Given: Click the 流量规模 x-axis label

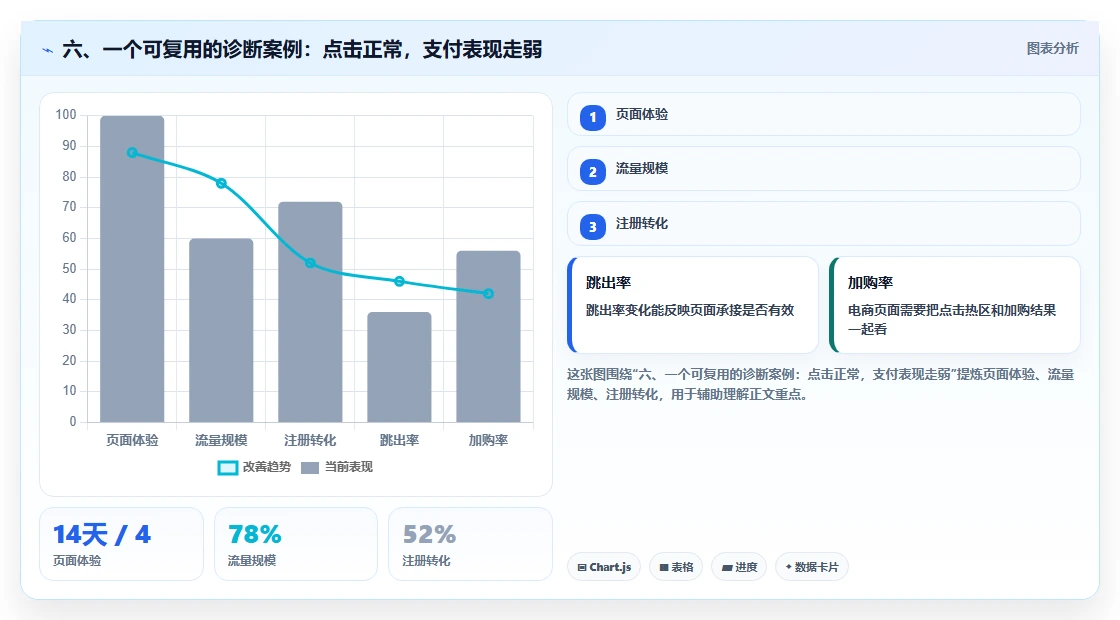Looking at the screenshot, I should tap(221, 441).
